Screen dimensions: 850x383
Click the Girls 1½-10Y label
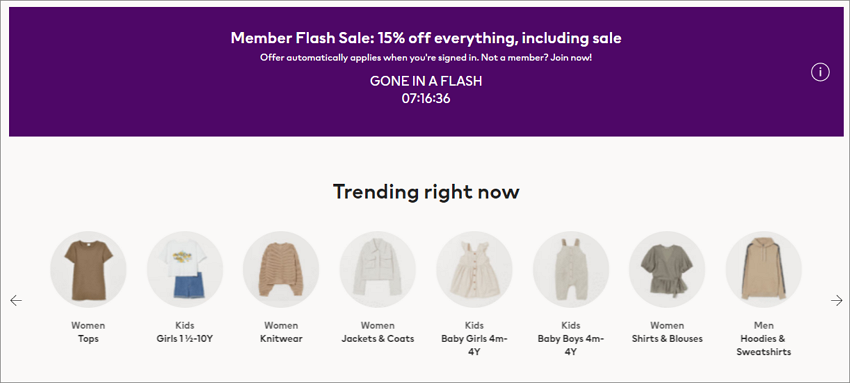185,339
